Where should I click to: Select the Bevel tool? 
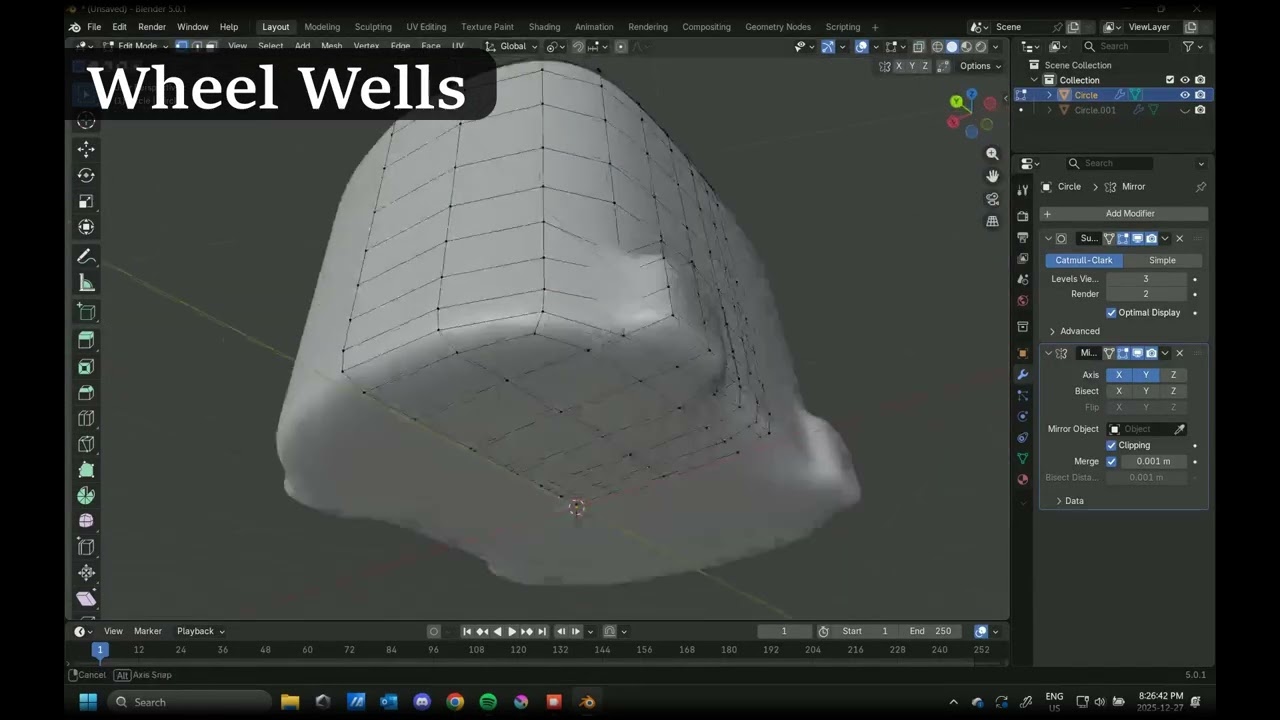(x=86, y=393)
